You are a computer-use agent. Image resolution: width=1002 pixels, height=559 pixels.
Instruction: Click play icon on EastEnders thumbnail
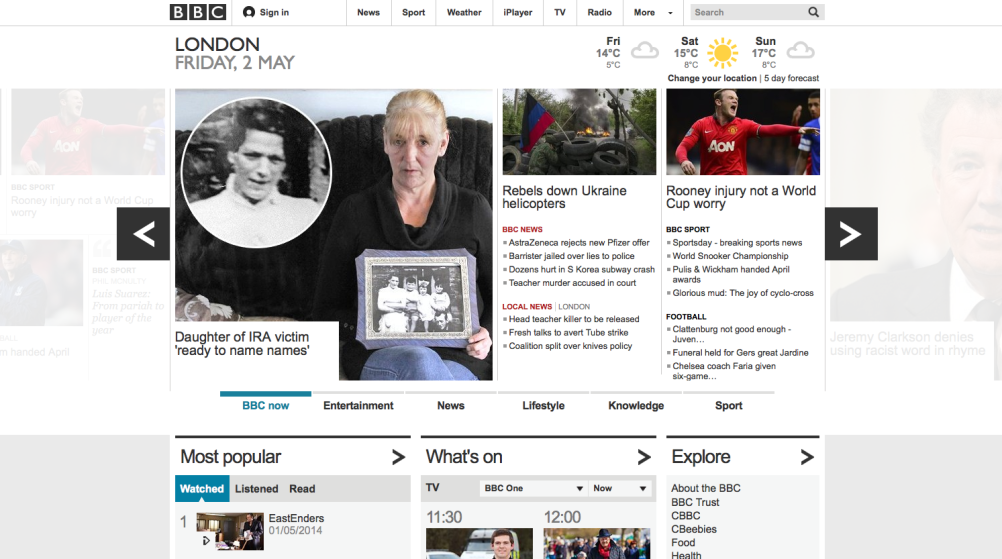206,540
